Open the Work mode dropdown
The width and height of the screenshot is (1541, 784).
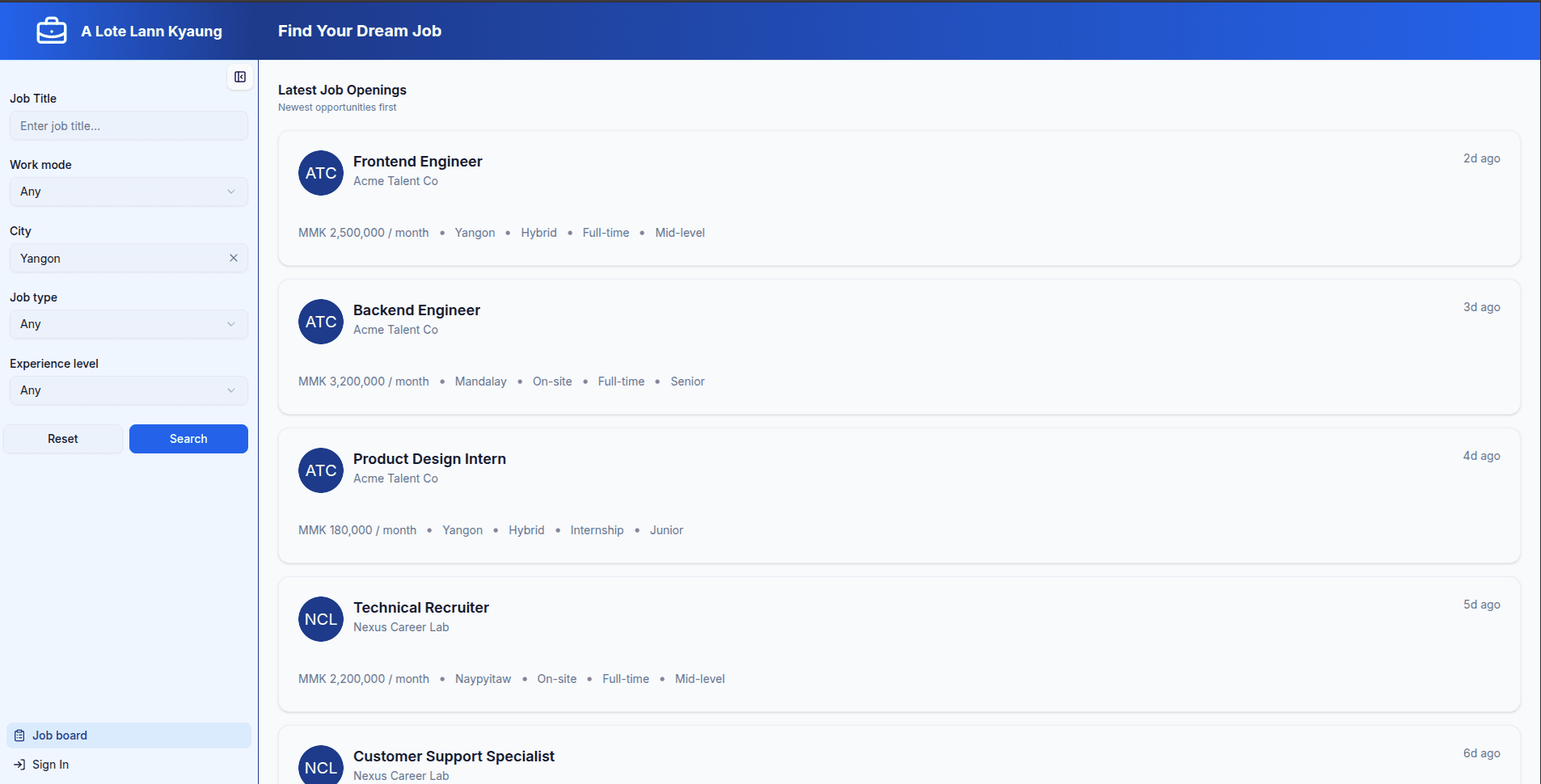coord(129,192)
